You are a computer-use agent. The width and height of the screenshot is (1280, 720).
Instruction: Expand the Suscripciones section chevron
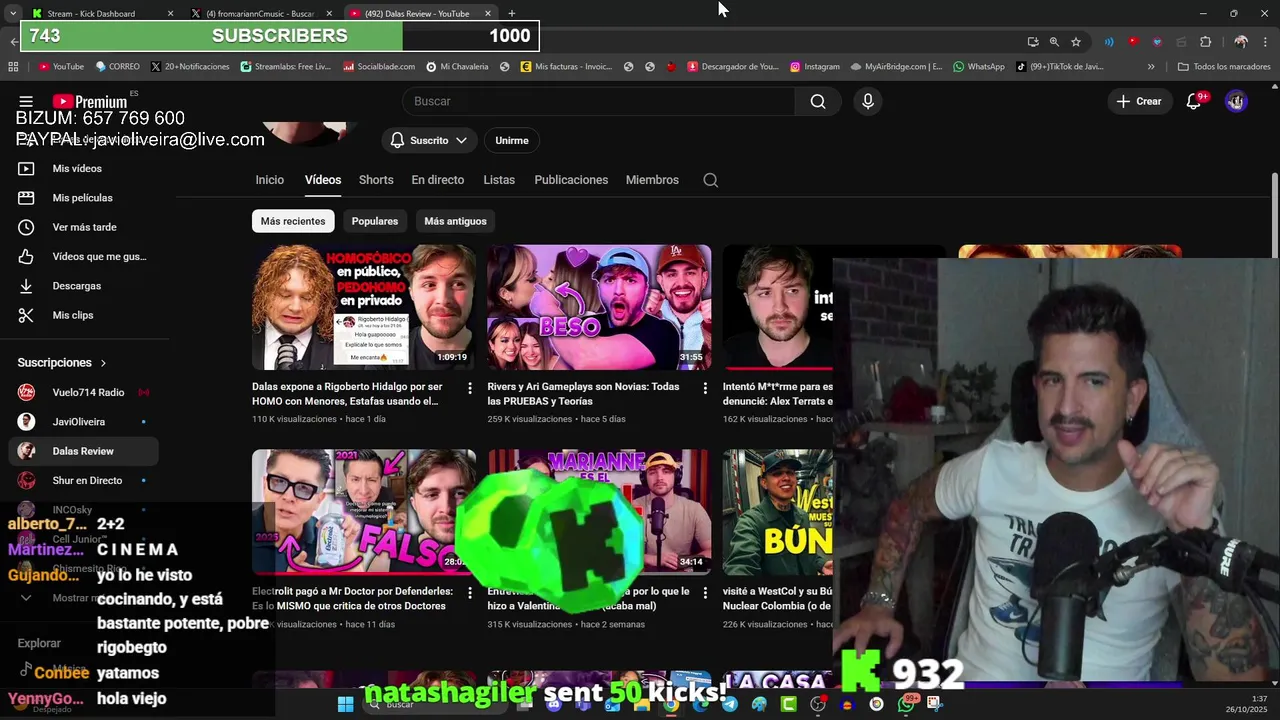[x=103, y=363]
